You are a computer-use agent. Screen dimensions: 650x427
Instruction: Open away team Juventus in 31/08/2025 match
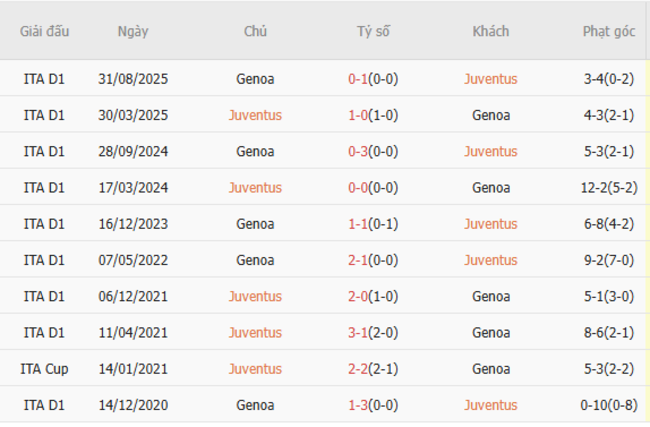tap(490, 79)
